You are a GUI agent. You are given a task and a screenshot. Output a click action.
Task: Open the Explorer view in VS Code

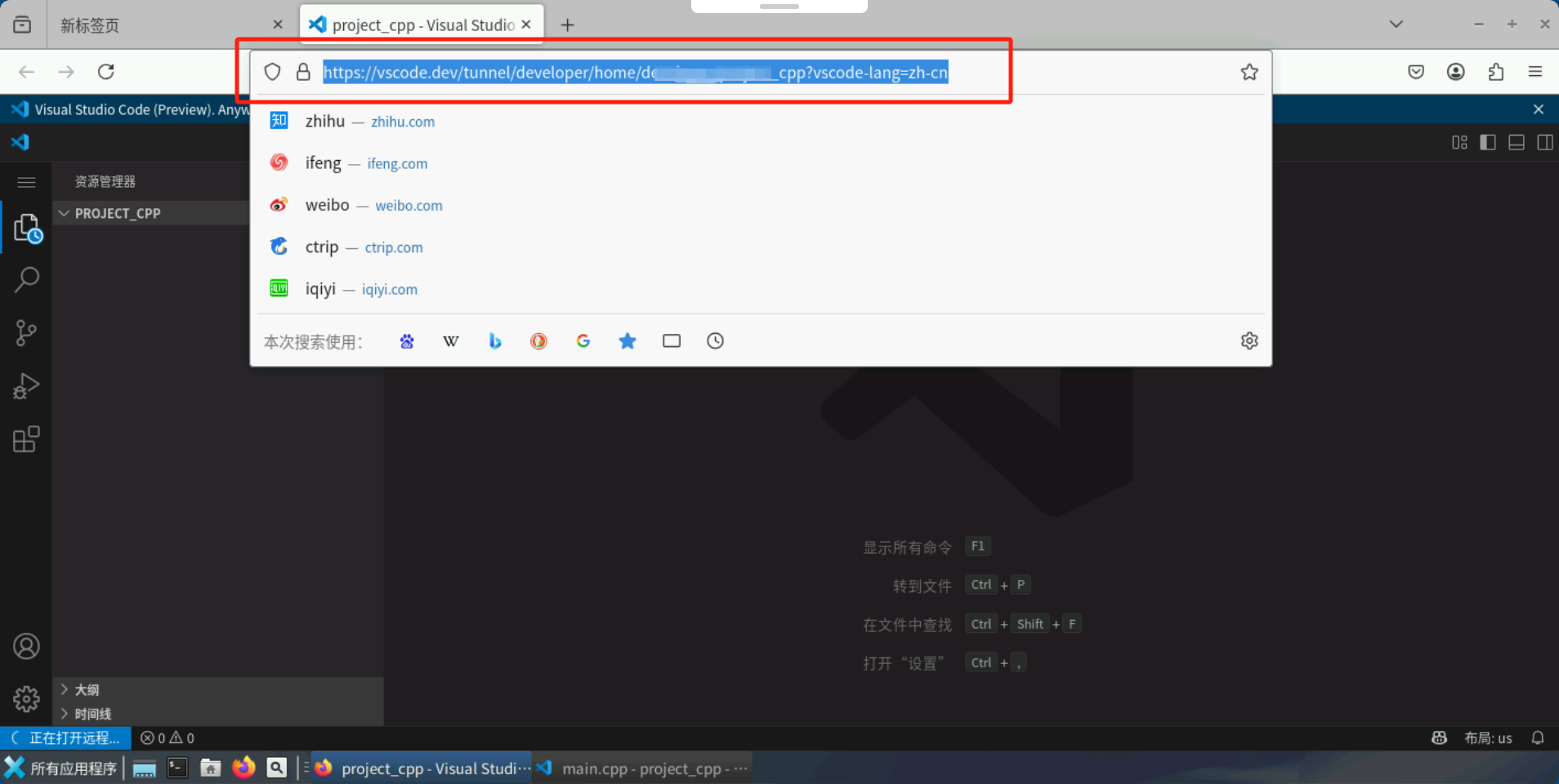tap(27, 229)
